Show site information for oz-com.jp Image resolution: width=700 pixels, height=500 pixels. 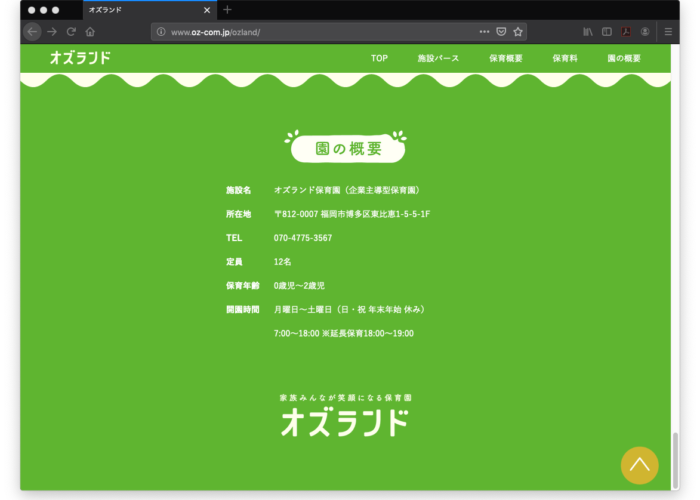161,32
